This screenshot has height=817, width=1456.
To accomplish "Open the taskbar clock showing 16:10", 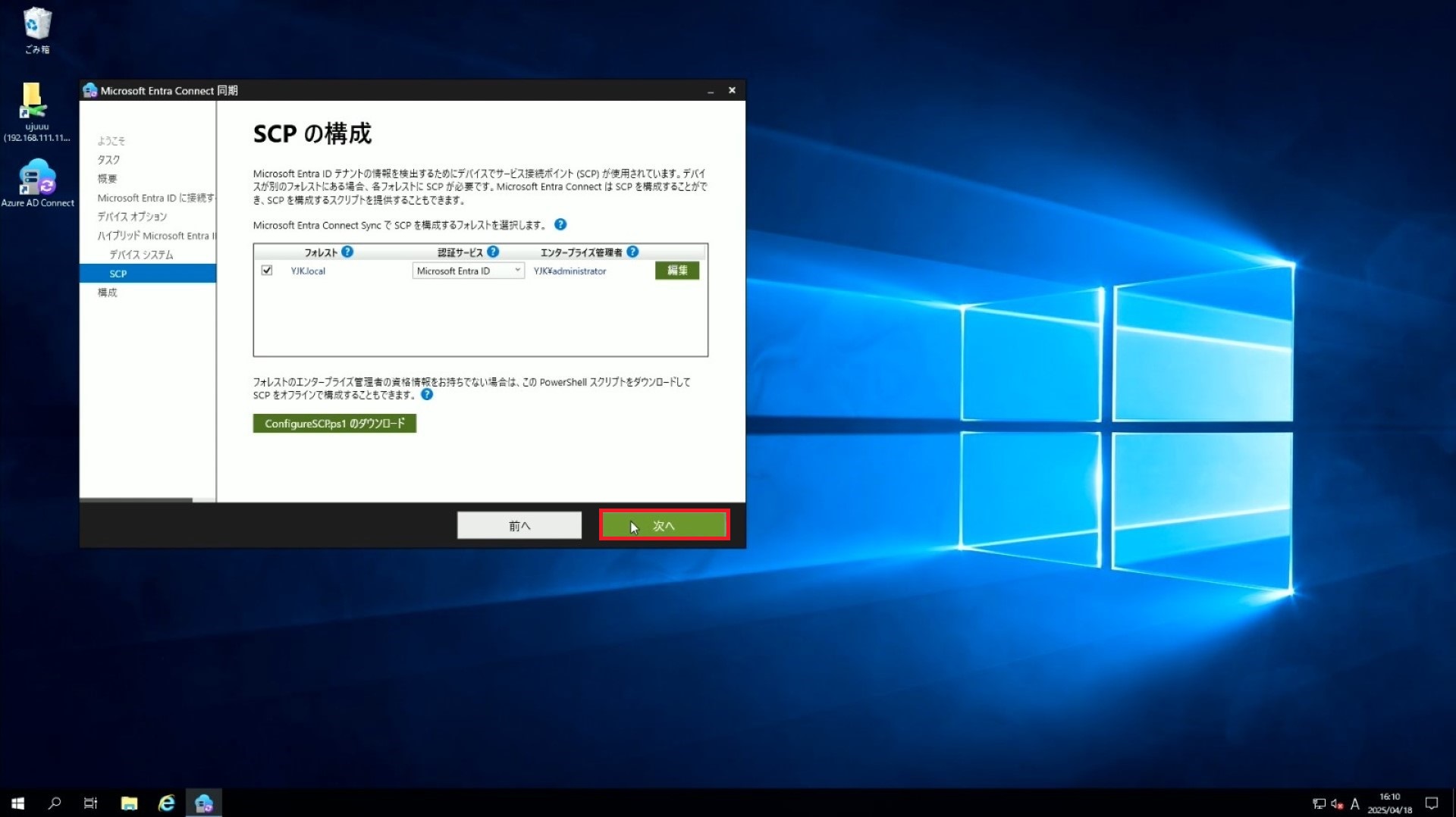I will click(1389, 803).
